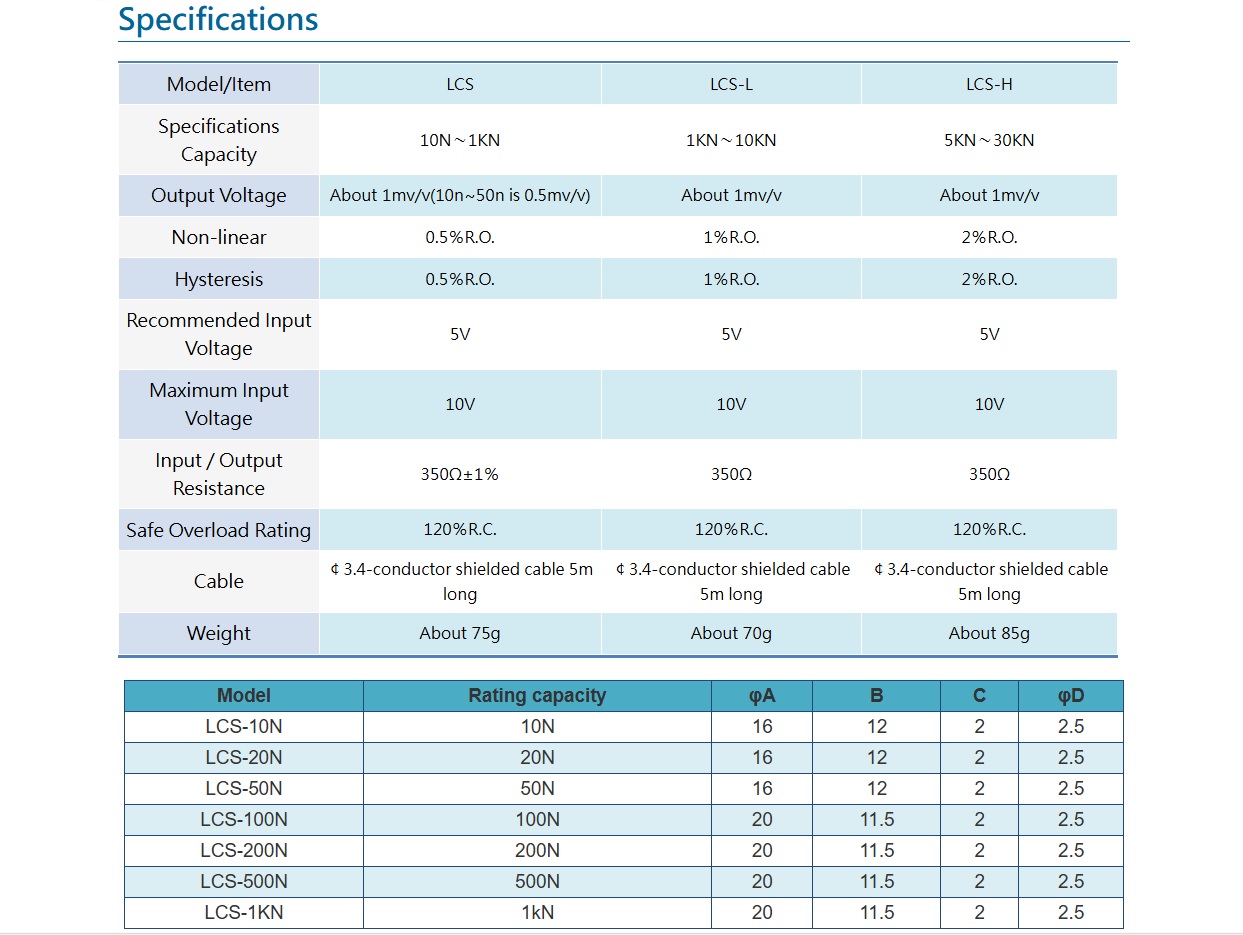The width and height of the screenshot is (1243, 935).
Task: Click the "10N" rating capacity cell
Action: click(x=537, y=727)
